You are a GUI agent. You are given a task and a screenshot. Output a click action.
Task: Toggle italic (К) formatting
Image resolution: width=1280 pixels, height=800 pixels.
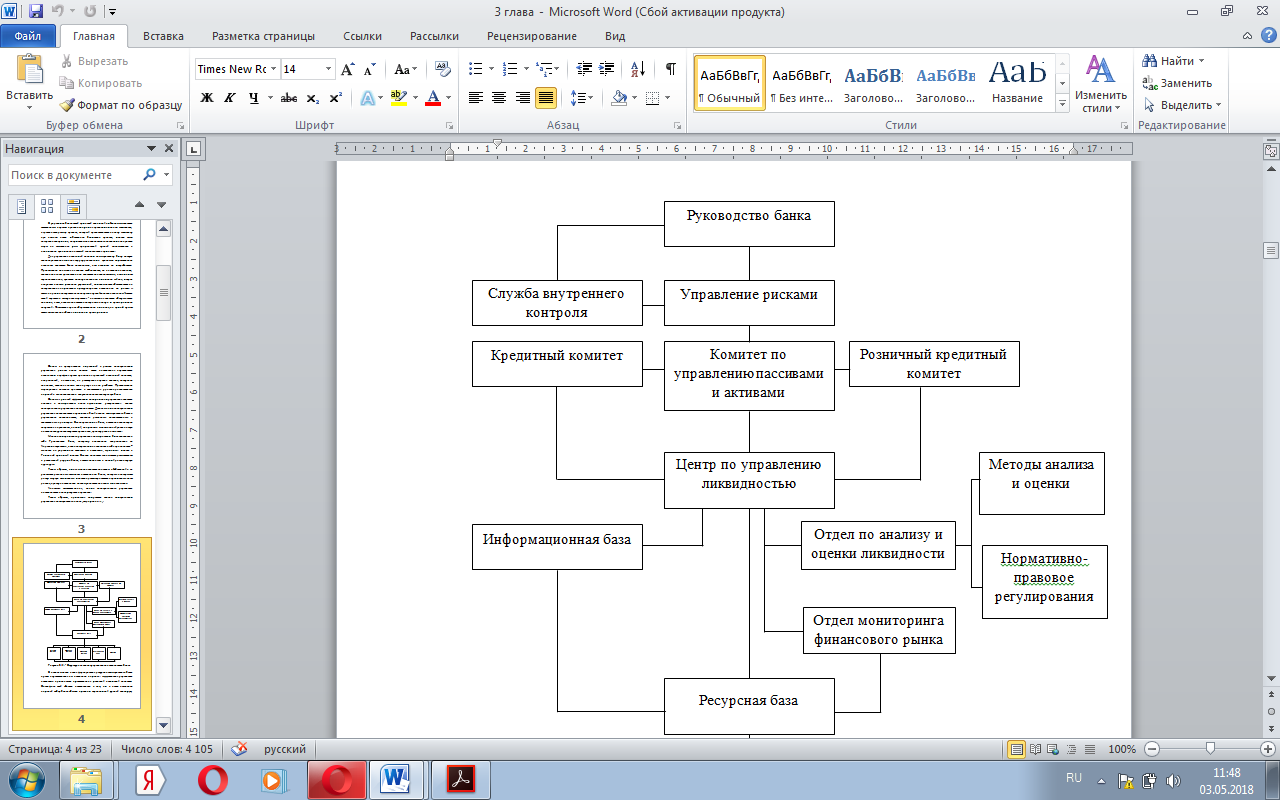[x=231, y=98]
